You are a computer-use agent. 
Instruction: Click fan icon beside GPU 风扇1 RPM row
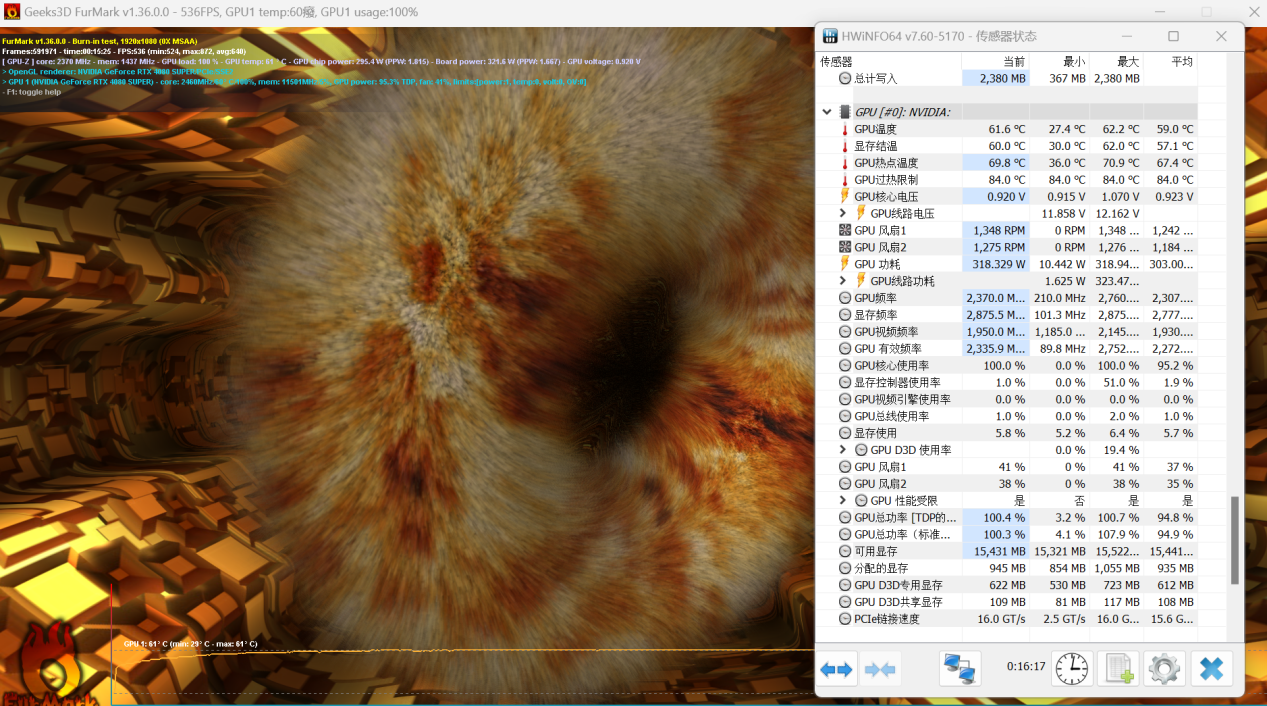click(x=845, y=231)
